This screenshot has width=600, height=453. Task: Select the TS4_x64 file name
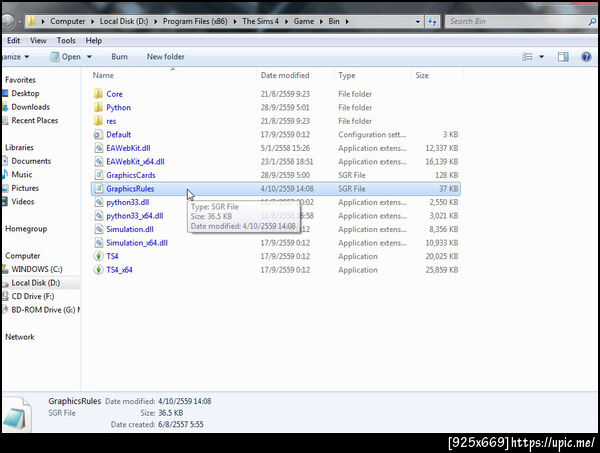point(119,270)
